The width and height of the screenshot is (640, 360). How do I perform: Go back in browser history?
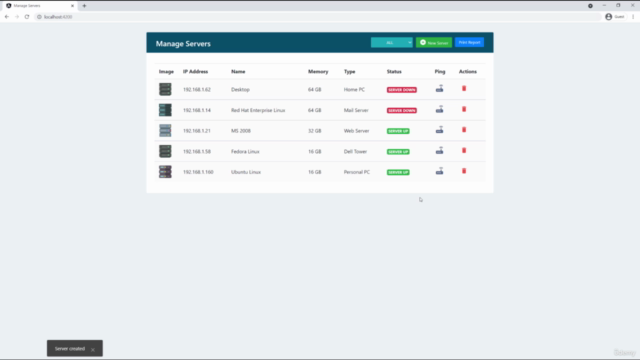pos(7,17)
